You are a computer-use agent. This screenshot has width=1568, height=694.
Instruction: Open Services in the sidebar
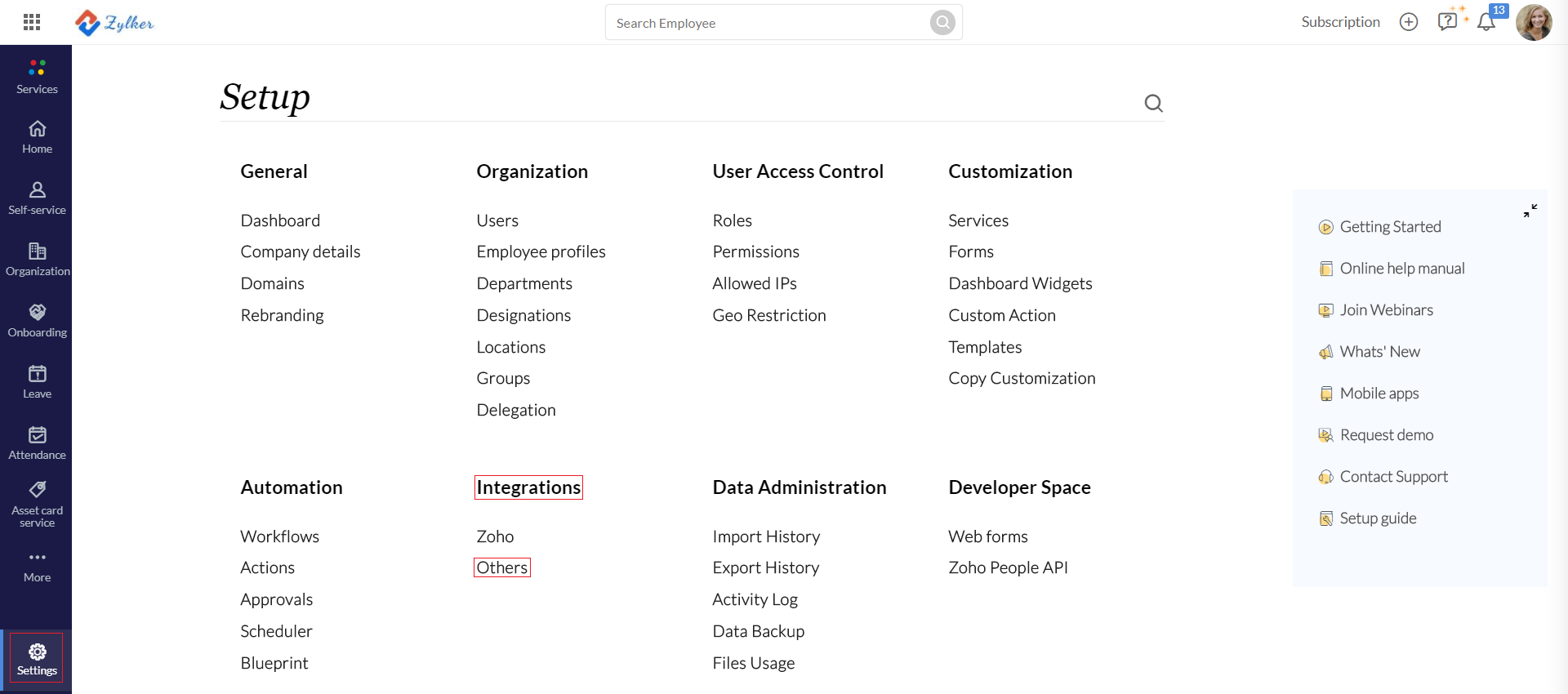(x=37, y=77)
